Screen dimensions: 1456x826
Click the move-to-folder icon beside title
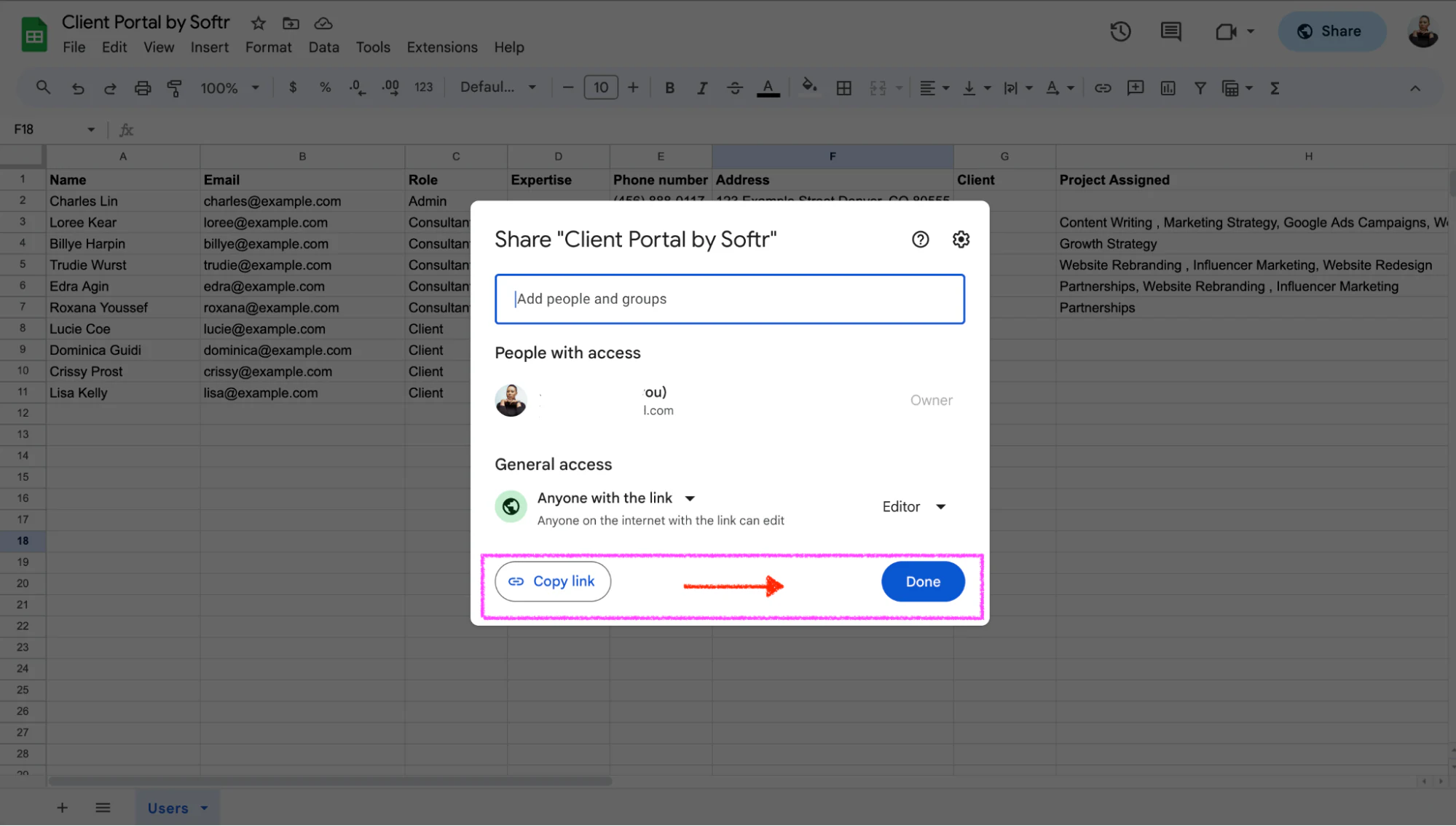click(x=291, y=23)
